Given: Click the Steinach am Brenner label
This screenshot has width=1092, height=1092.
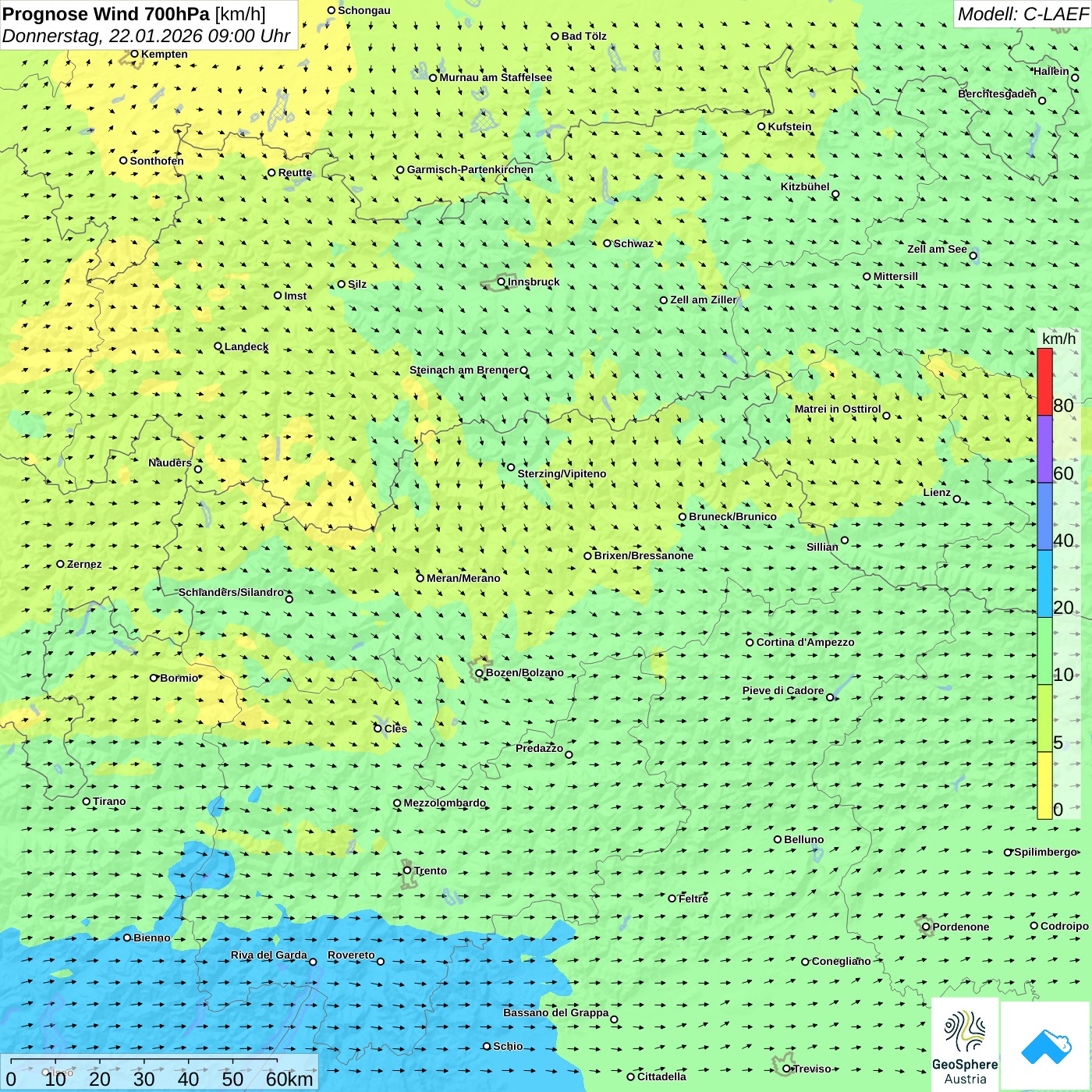Looking at the screenshot, I should (x=464, y=370).
